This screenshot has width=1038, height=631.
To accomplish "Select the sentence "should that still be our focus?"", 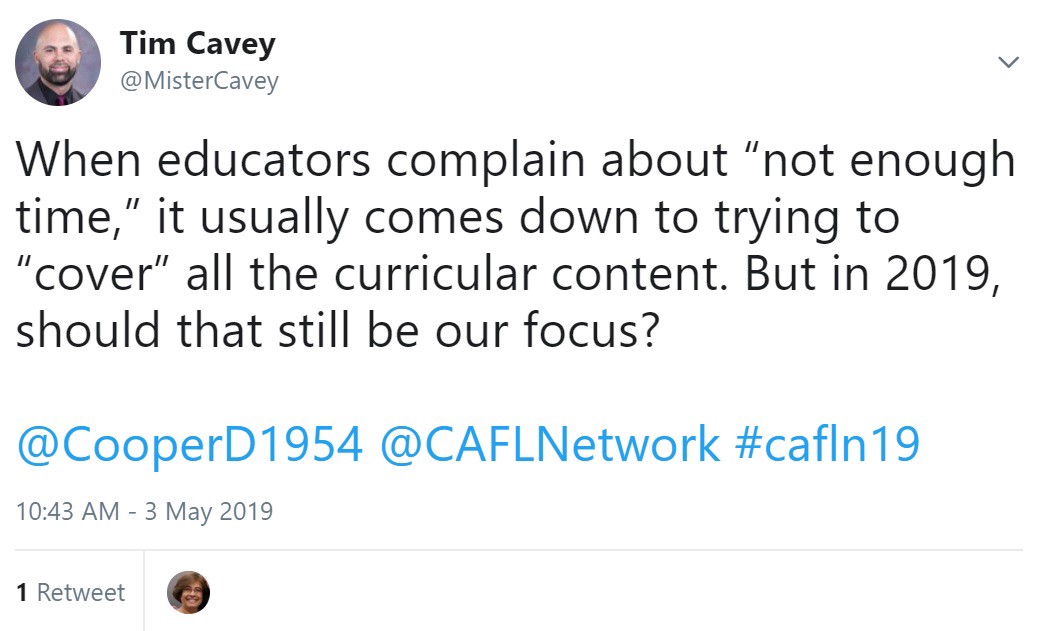I will coord(335,329).
